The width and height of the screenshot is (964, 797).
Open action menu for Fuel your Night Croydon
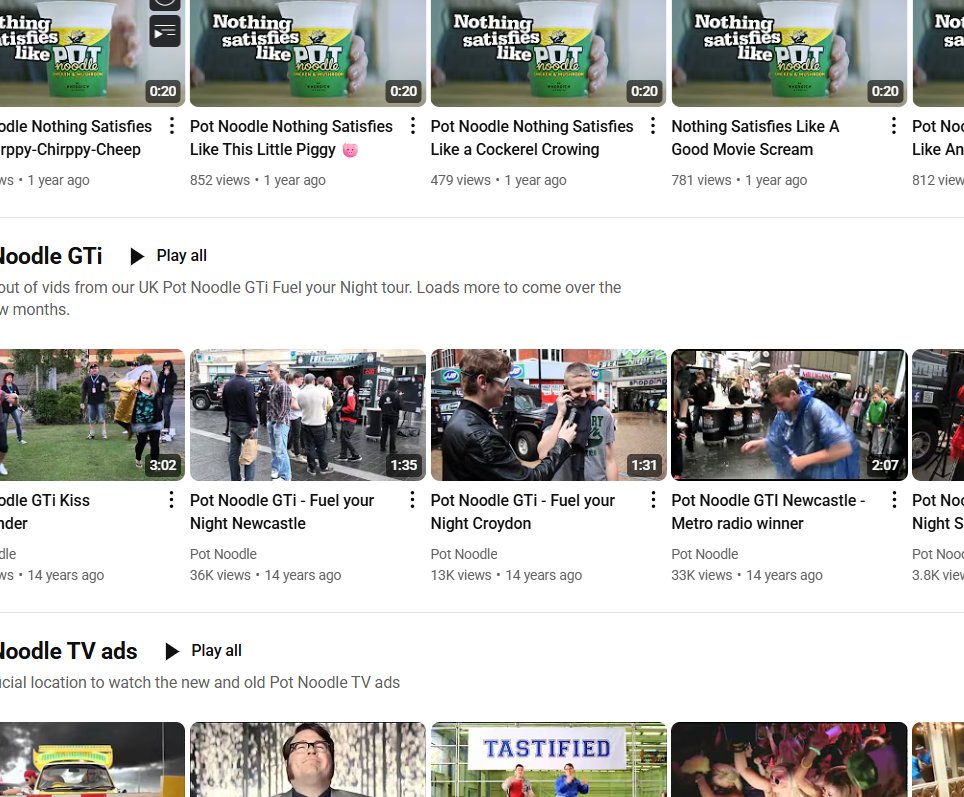click(653, 500)
